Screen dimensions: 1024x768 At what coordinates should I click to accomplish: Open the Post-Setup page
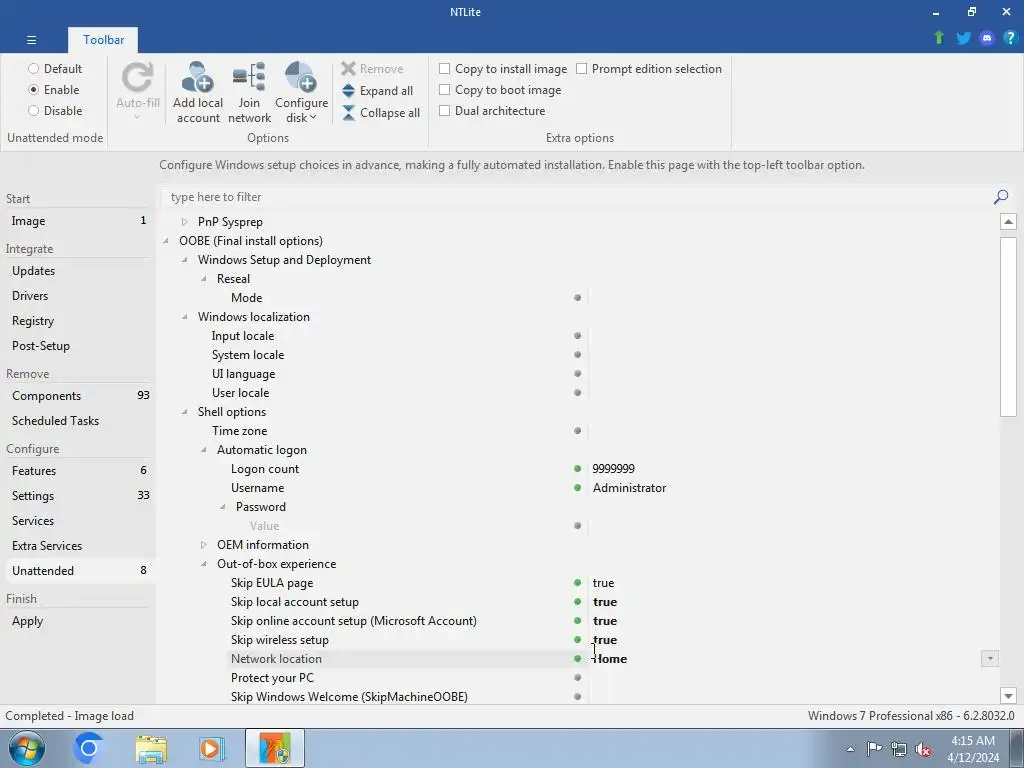pyautogui.click(x=78, y=346)
